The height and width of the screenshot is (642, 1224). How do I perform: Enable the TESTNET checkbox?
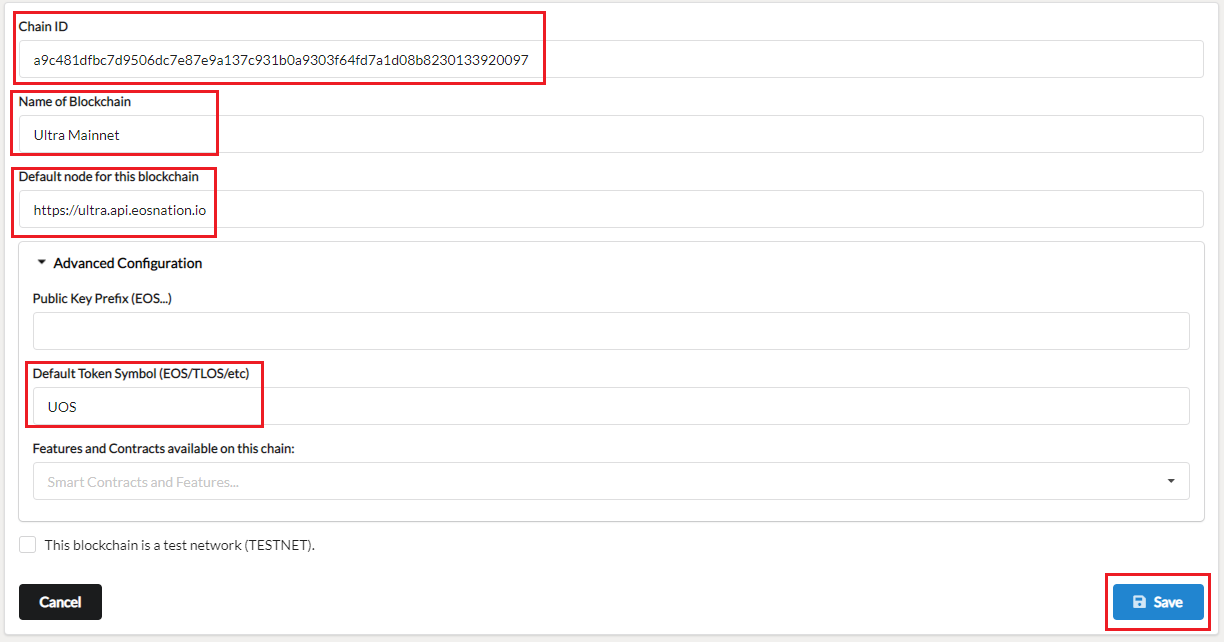tap(28, 545)
